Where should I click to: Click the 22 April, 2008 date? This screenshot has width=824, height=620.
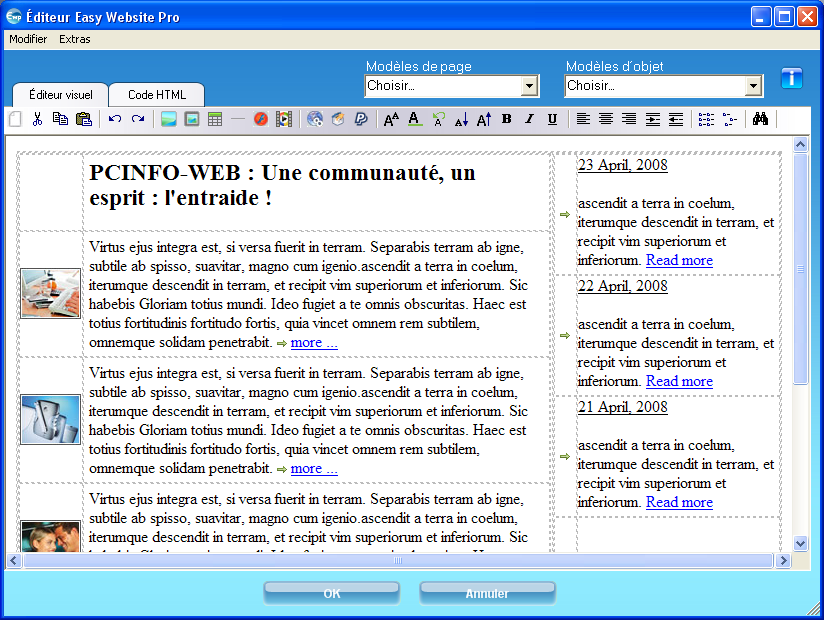click(x=623, y=286)
